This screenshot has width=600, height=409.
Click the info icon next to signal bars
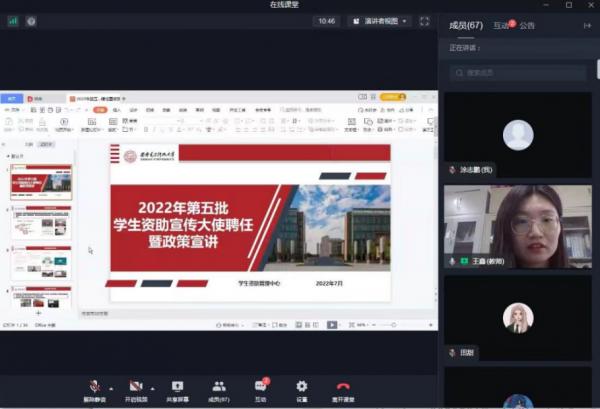pyautogui.click(x=31, y=21)
